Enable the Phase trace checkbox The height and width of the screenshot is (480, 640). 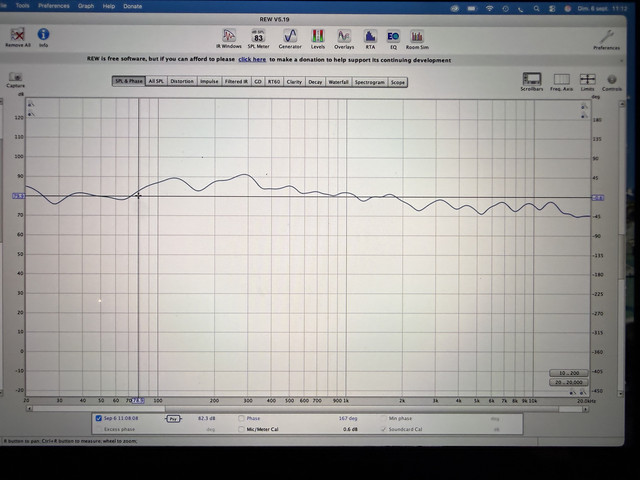coord(241,418)
